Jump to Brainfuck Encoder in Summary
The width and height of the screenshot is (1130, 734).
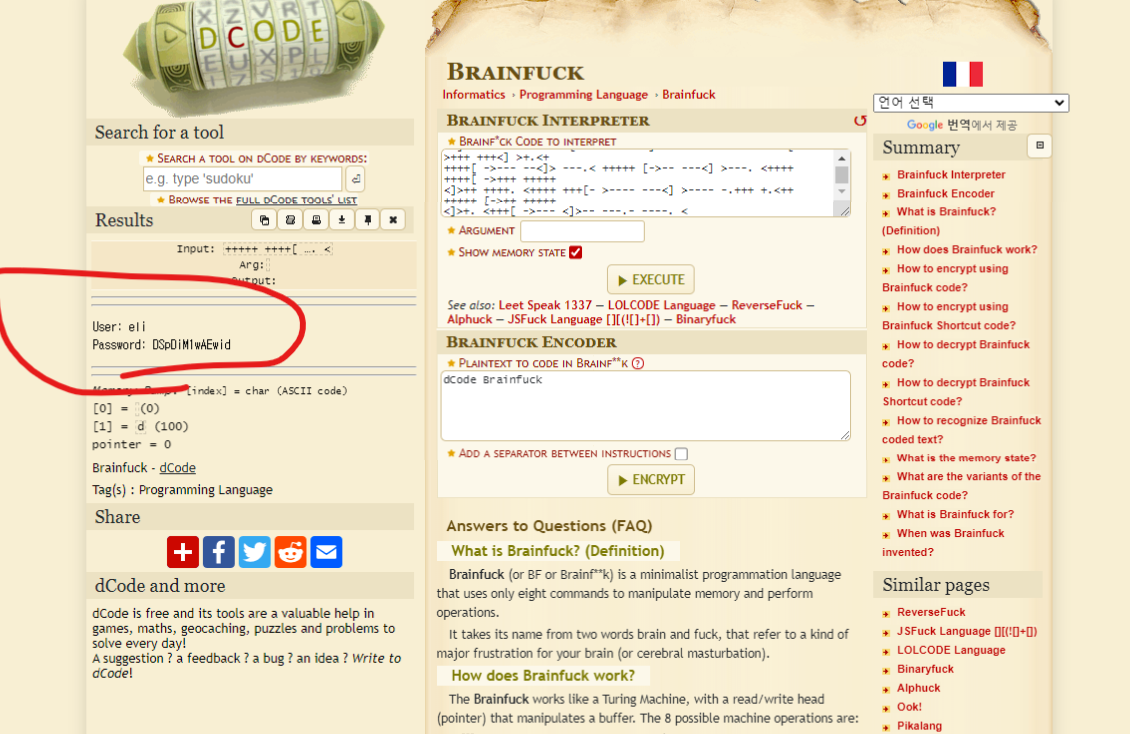(x=946, y=193)
